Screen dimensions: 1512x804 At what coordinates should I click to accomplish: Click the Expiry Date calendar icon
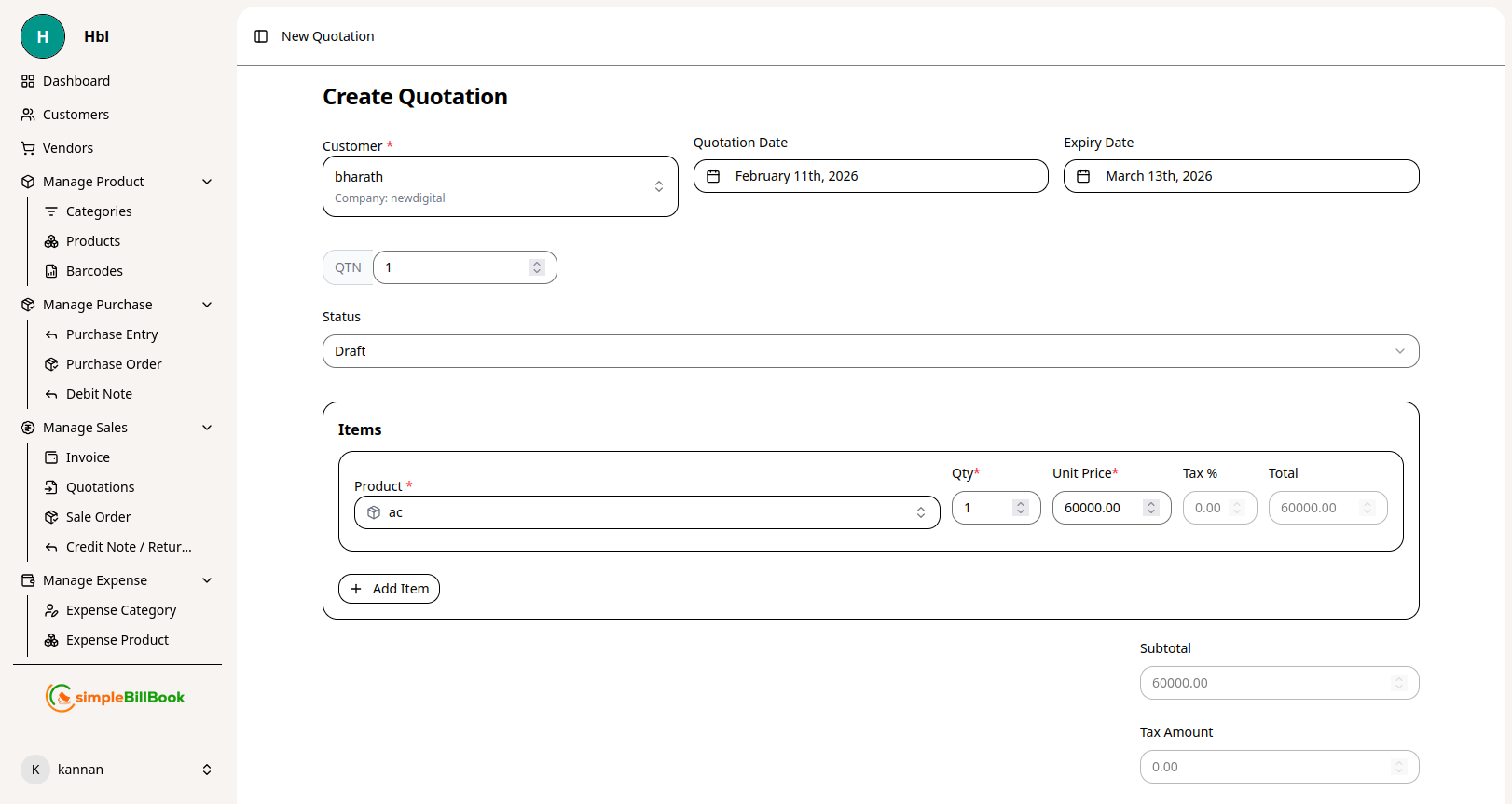pos(1083,176)
